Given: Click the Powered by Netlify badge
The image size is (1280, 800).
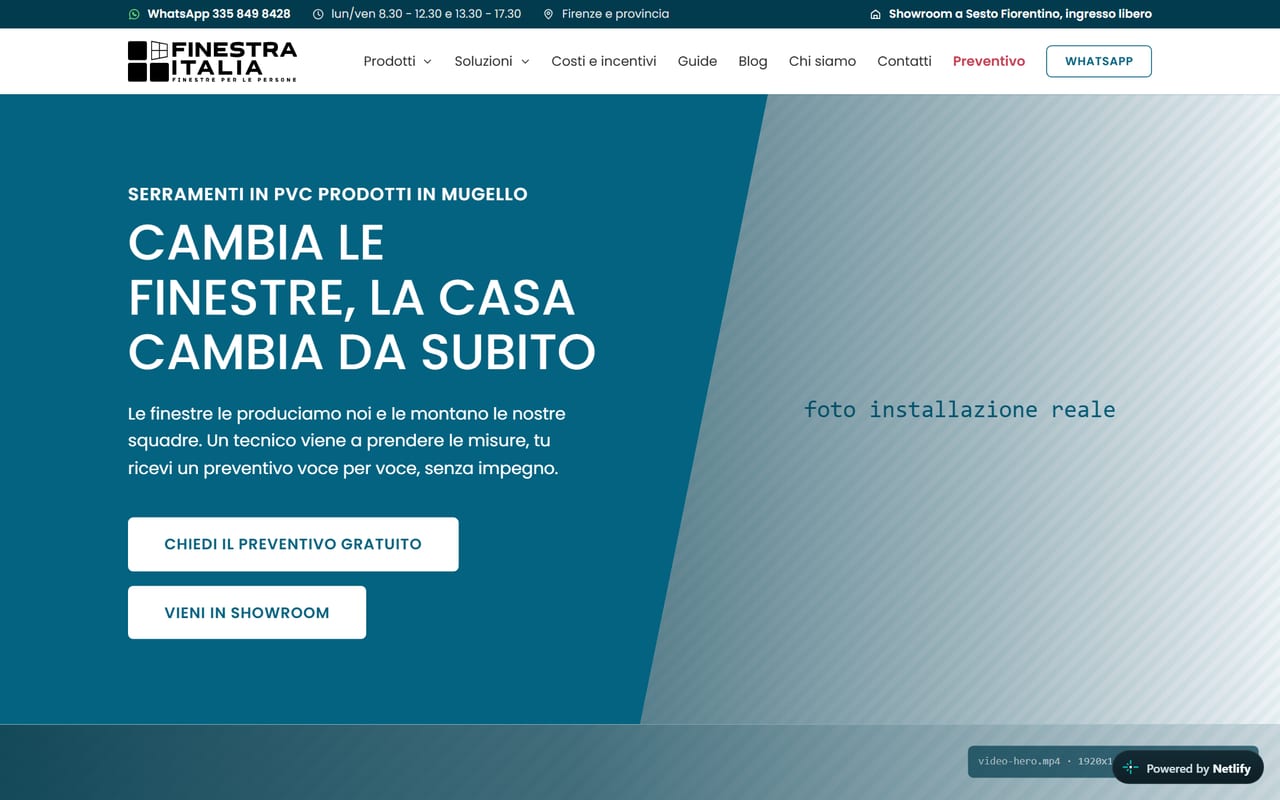Looking at the screenshot, I should (1187, 768).
